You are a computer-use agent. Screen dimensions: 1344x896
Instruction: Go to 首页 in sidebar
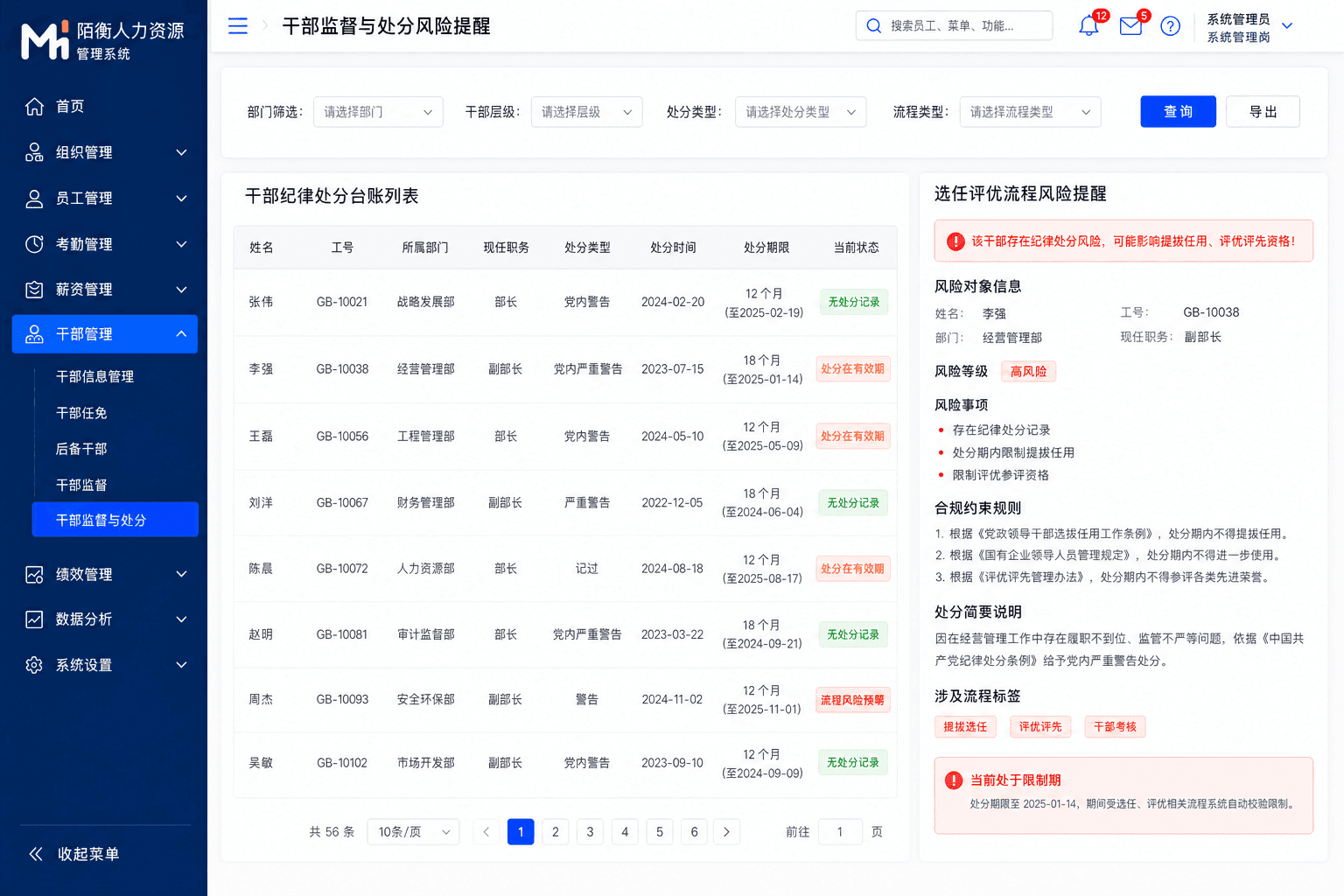tap(70, 107)
